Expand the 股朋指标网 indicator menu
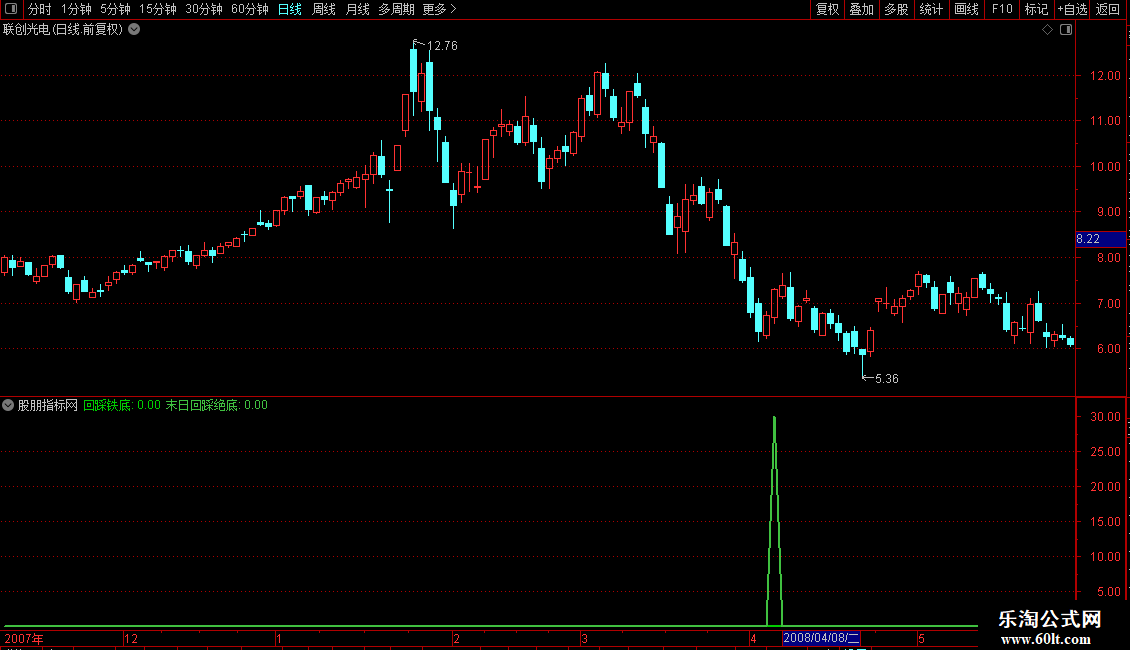Screen dimensions: 1130x650 [x=8, y=405]
